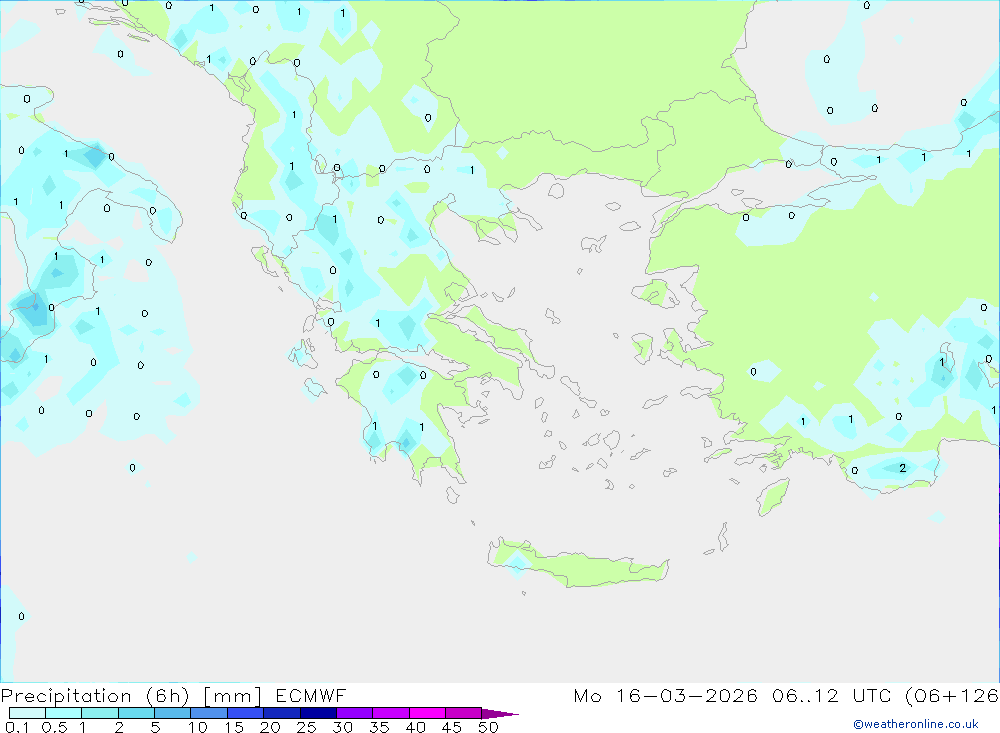Click the 45–50 mm legend color swatch
The width and height of the screenshot is (1000, 733).
click(464, 713)
